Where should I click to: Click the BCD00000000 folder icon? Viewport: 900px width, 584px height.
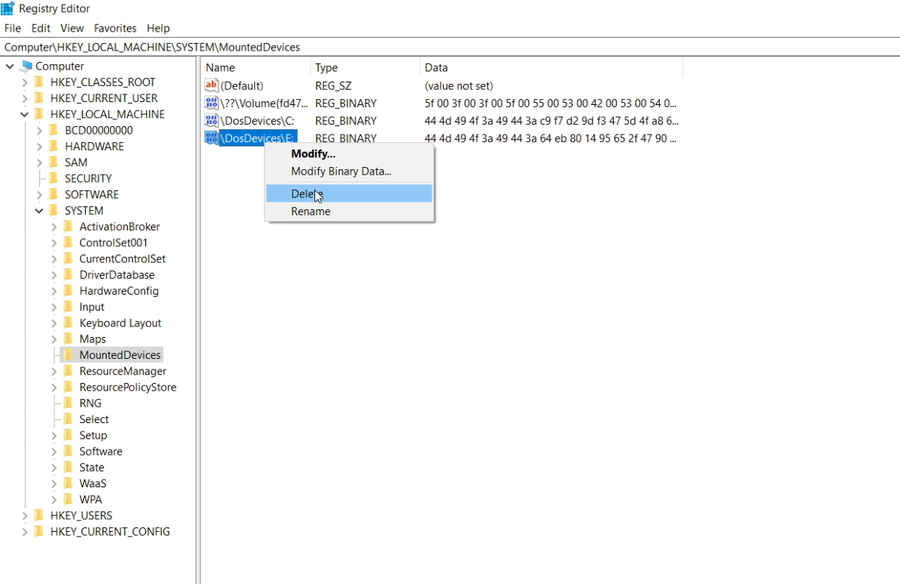tap(54, 130)
